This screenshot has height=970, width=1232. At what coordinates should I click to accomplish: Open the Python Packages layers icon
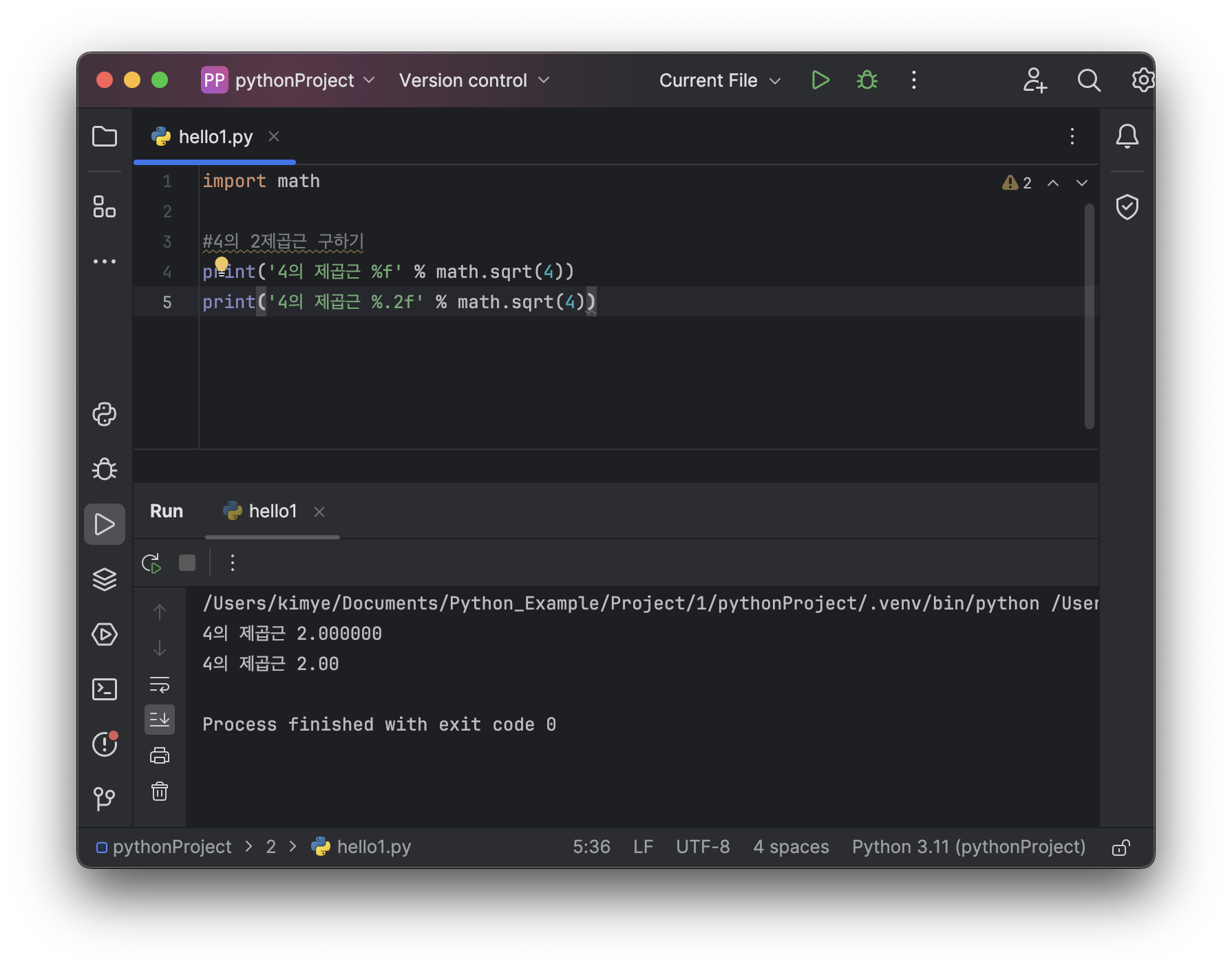105,579
